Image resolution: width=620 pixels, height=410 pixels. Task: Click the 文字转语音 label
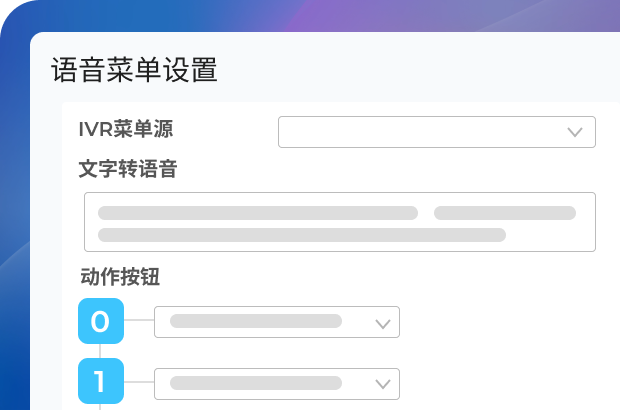(x=128, y=169)
